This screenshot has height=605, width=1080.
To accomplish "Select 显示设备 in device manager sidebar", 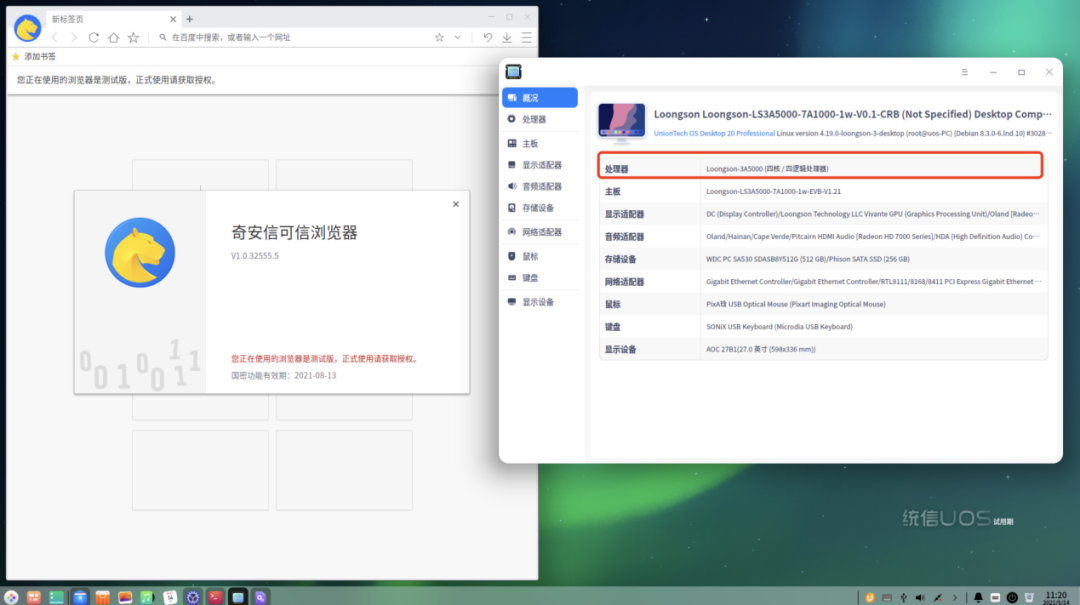I will pos(540,302).
